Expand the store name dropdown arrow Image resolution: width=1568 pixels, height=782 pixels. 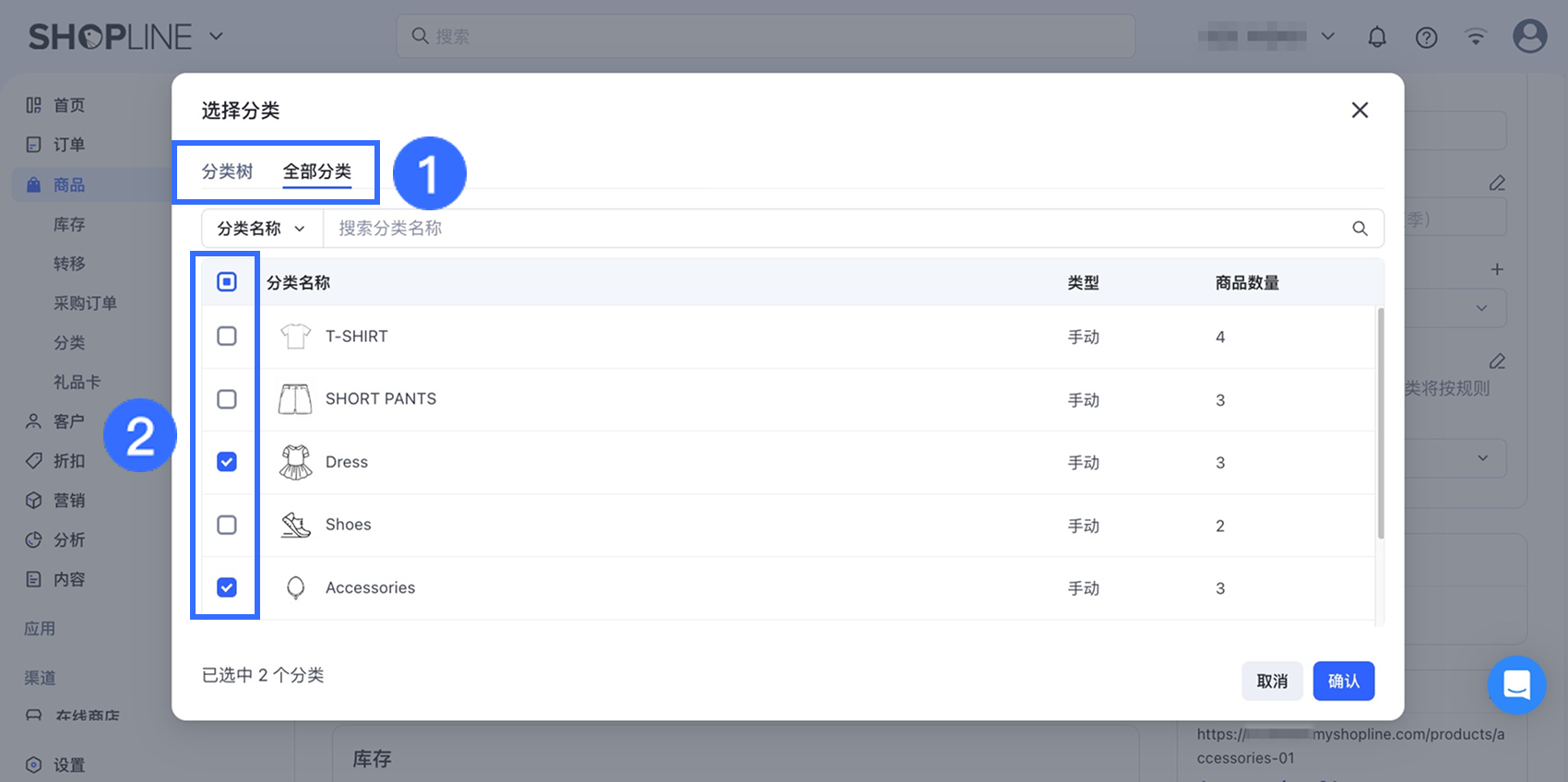[1328, 37]
